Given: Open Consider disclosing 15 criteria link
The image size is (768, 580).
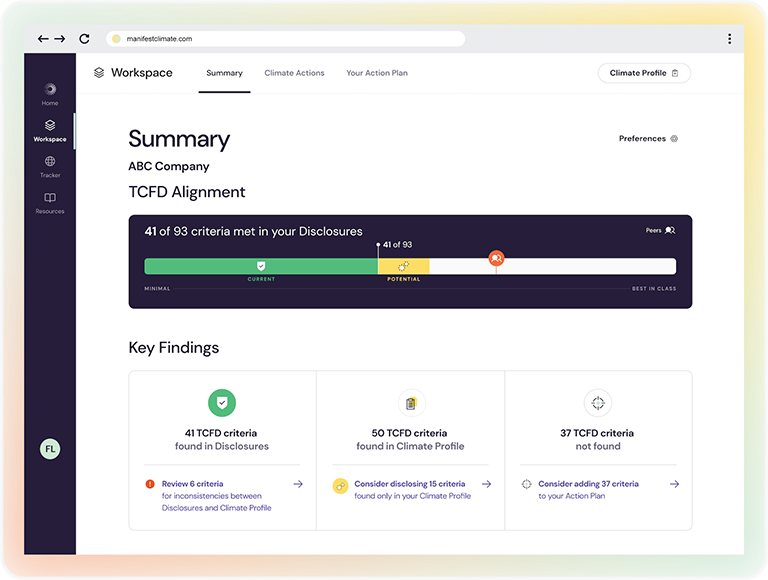Looking at the screenshot, I should pos(409,484).
